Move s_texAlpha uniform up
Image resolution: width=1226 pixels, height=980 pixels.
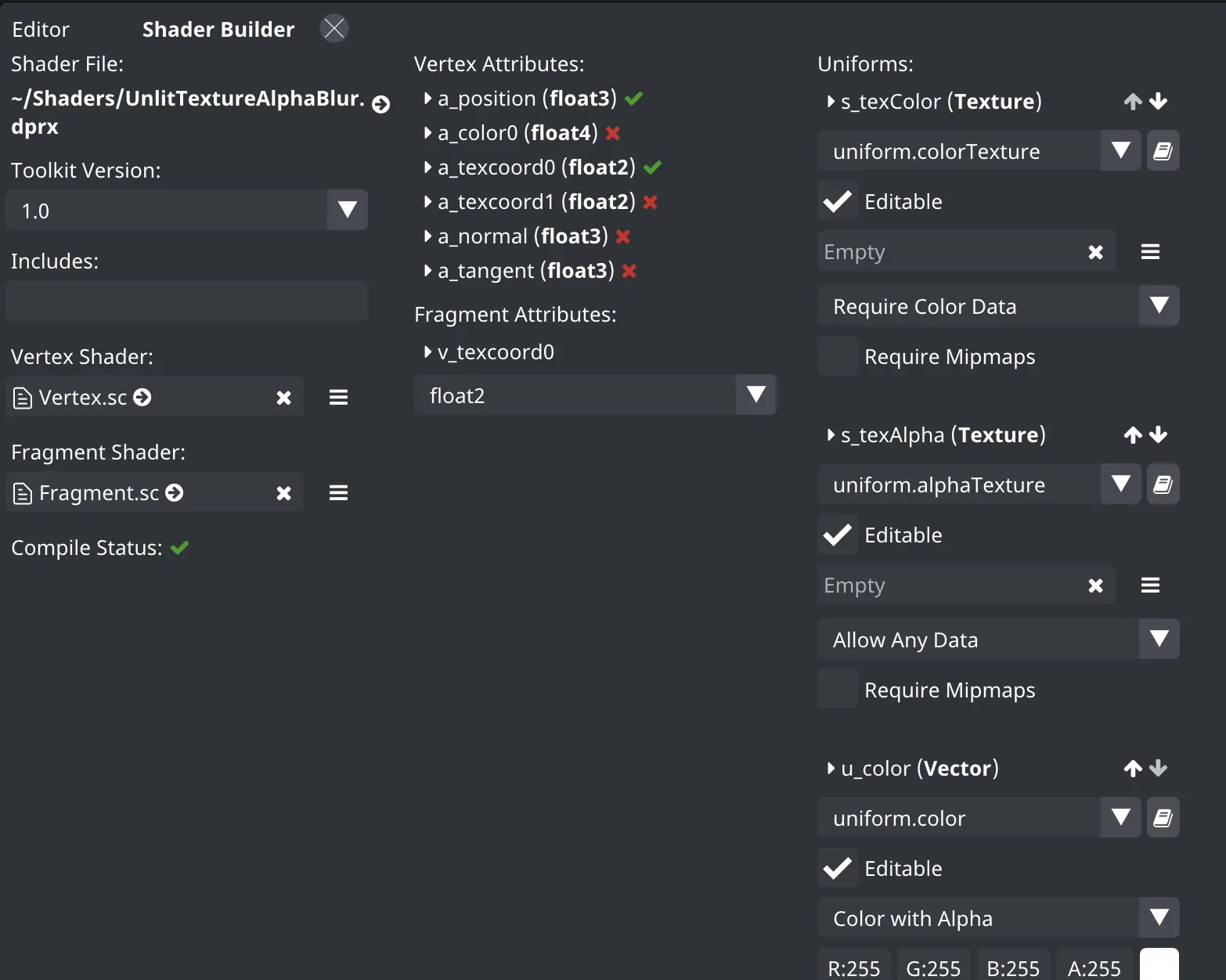click(x=1133, y=435)
